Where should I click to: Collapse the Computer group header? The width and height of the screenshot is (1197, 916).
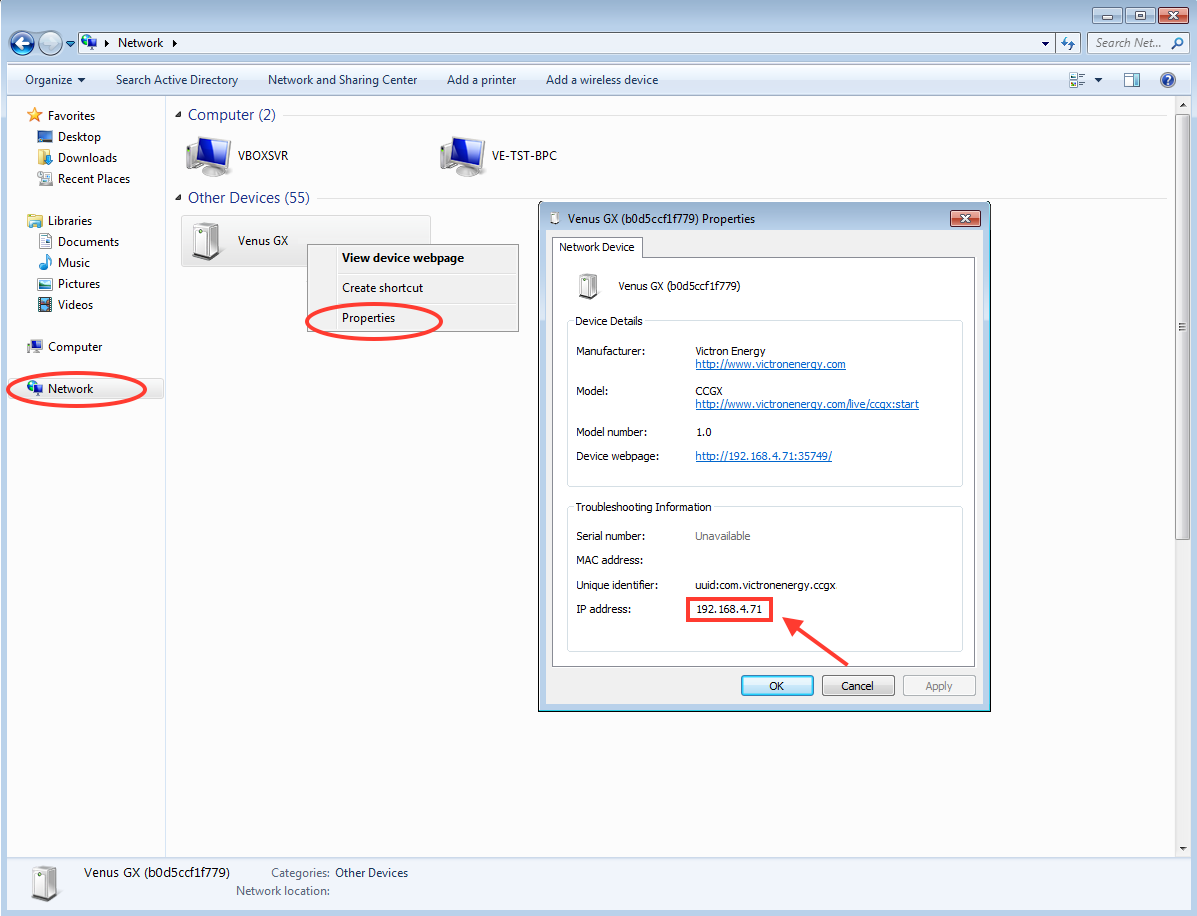pyautogui.click(x=178, y=115)
